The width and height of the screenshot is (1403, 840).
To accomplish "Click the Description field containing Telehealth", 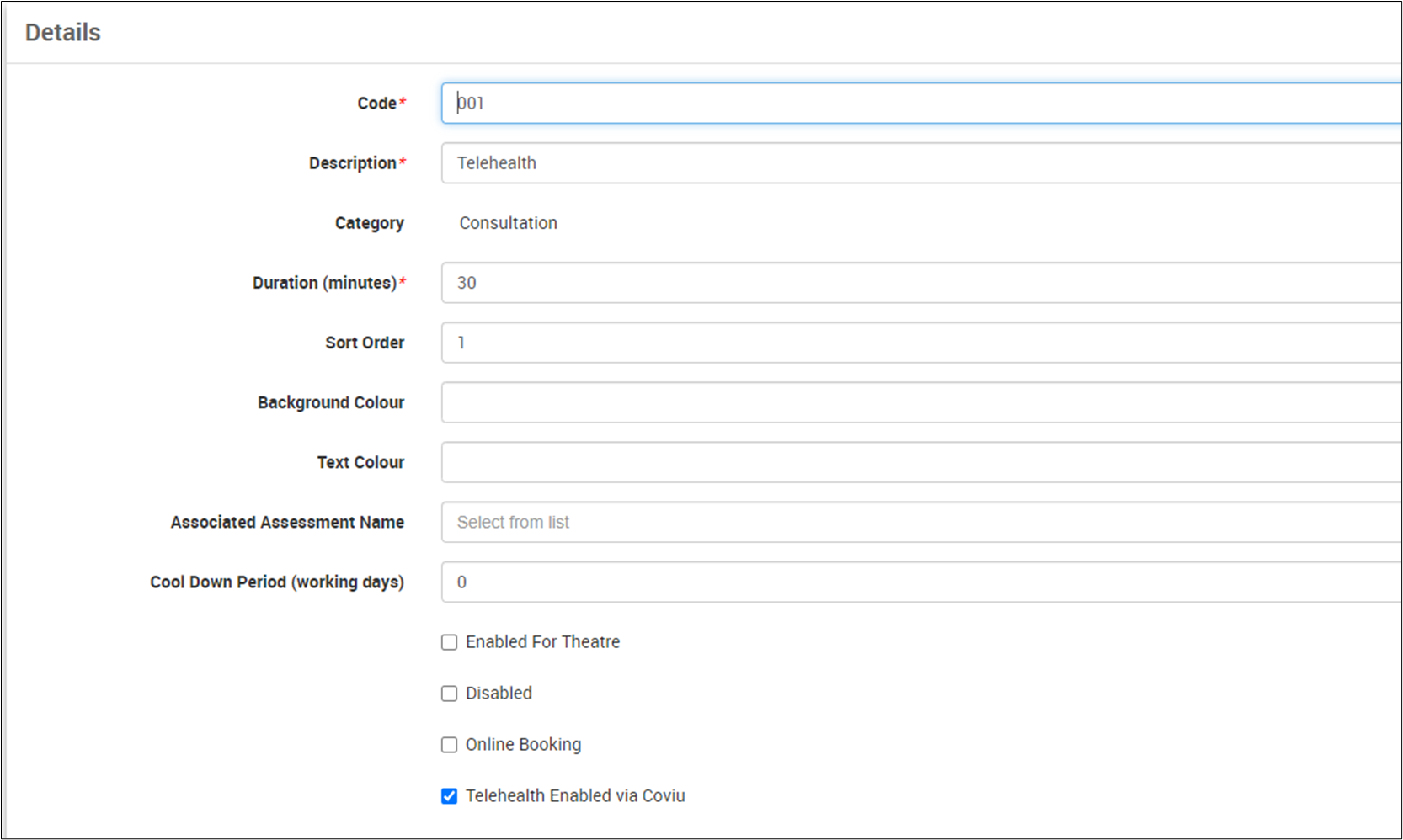I will click(x=918, y=163).
